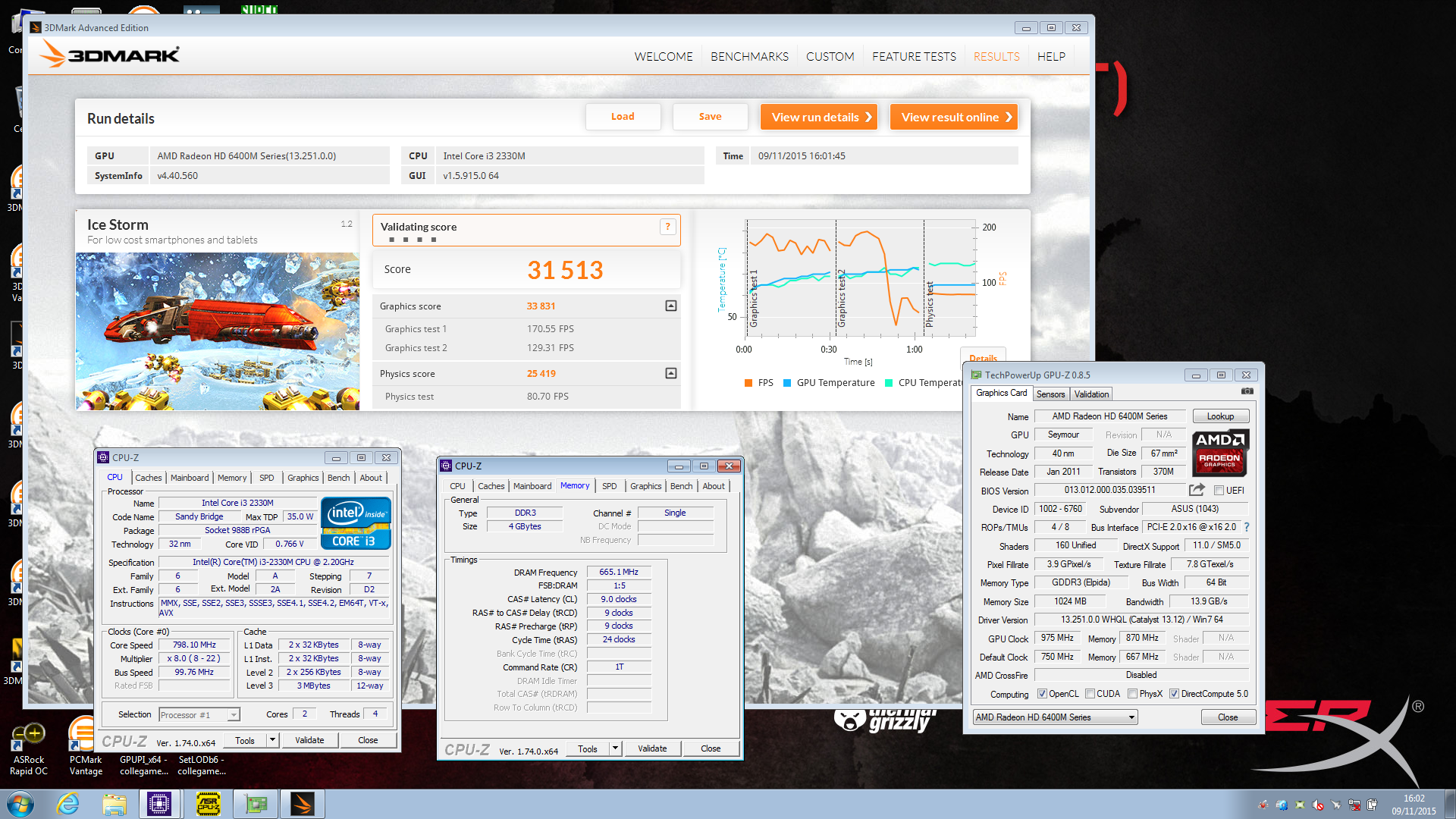Click the Tools button in CPU tab CPU-Z window
The width and height of the screenshot is (1456, 819).
245,740
